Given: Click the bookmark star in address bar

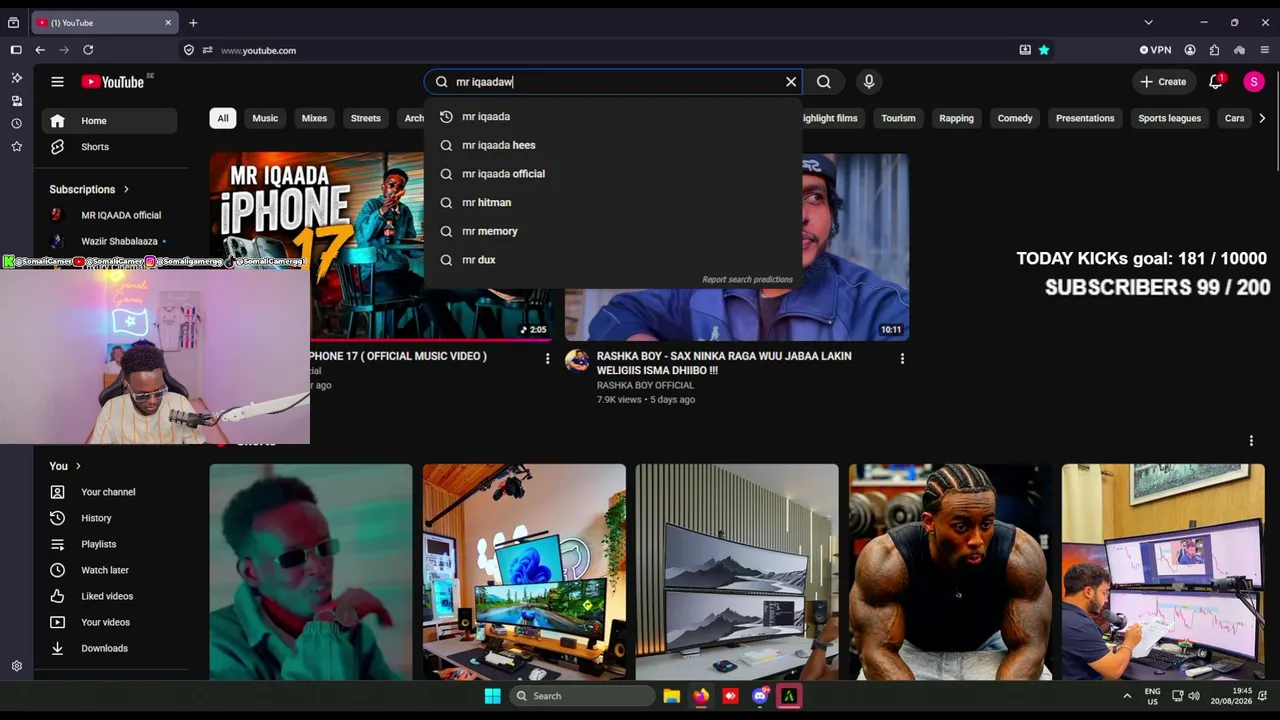Looking at the screenshot, I should (x=1044, y=50).
